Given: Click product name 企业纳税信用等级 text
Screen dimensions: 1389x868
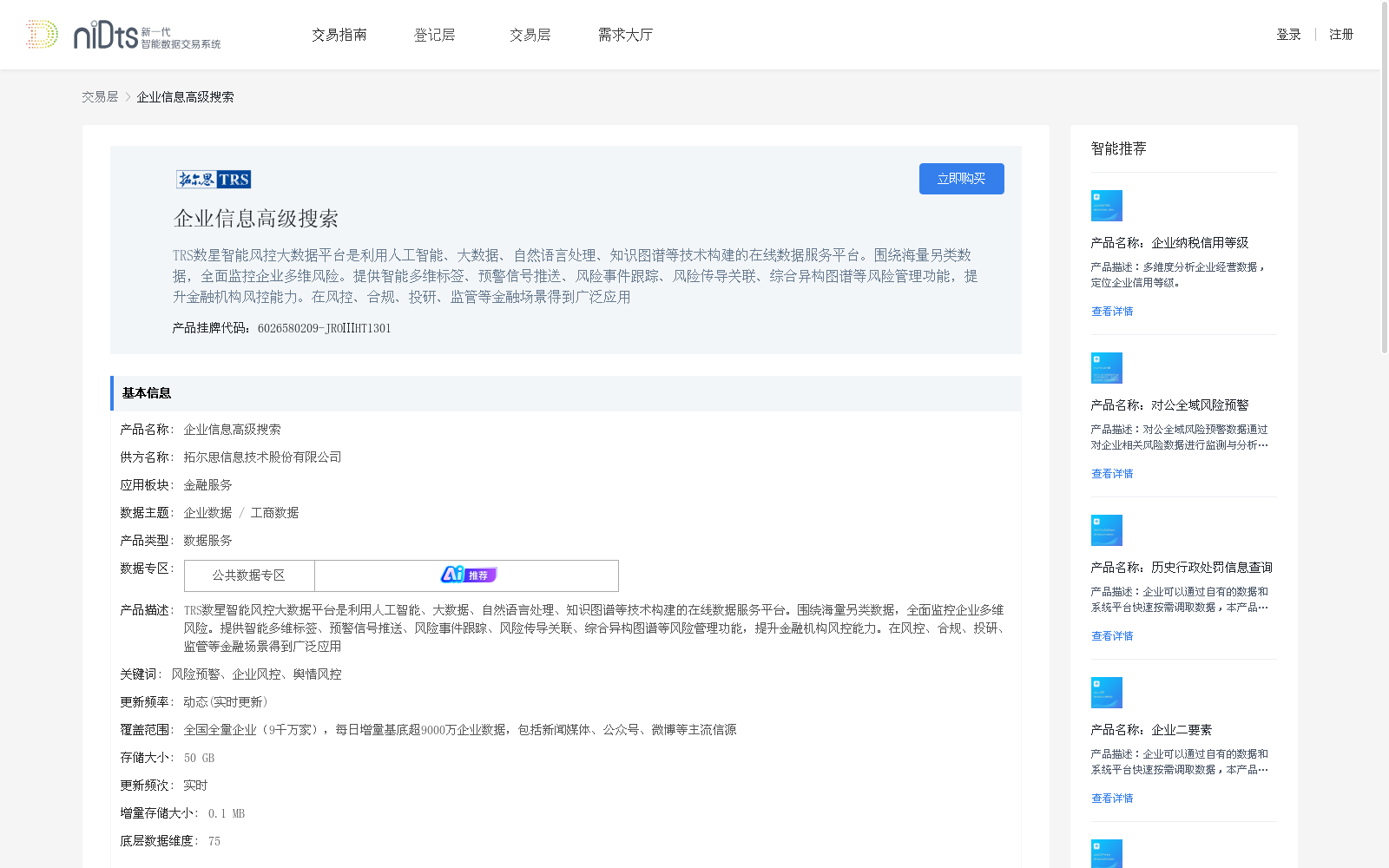Looking at the screenshot, I should coord(1200,243).
